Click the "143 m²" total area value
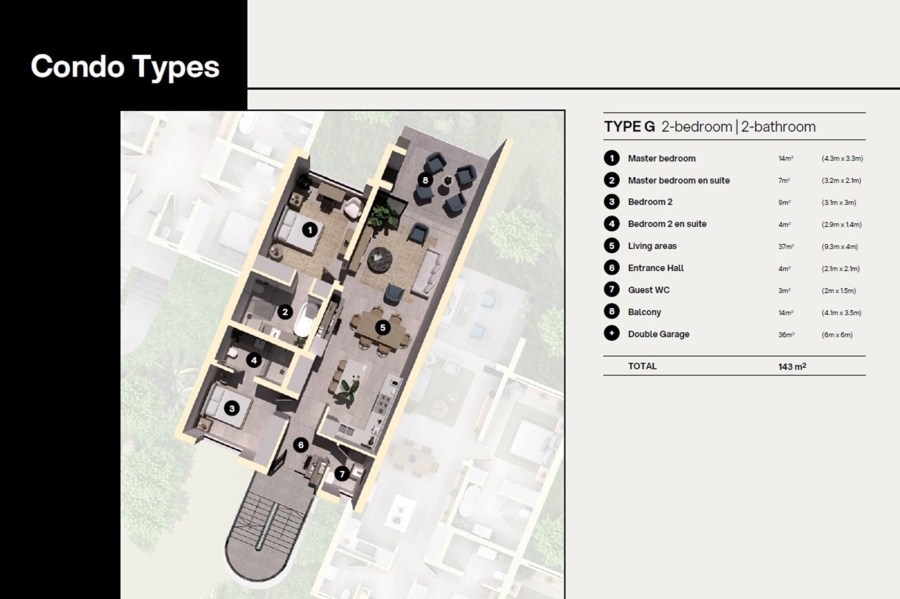 [792, 366]
